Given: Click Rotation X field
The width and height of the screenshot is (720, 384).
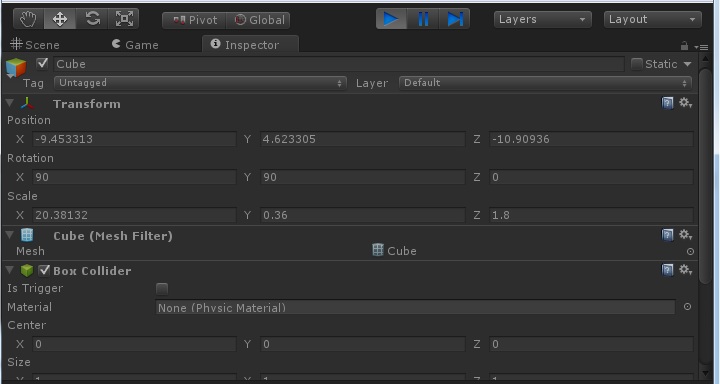Looking at the screenshot, I should pyautogui.click(x=134, y=177).
